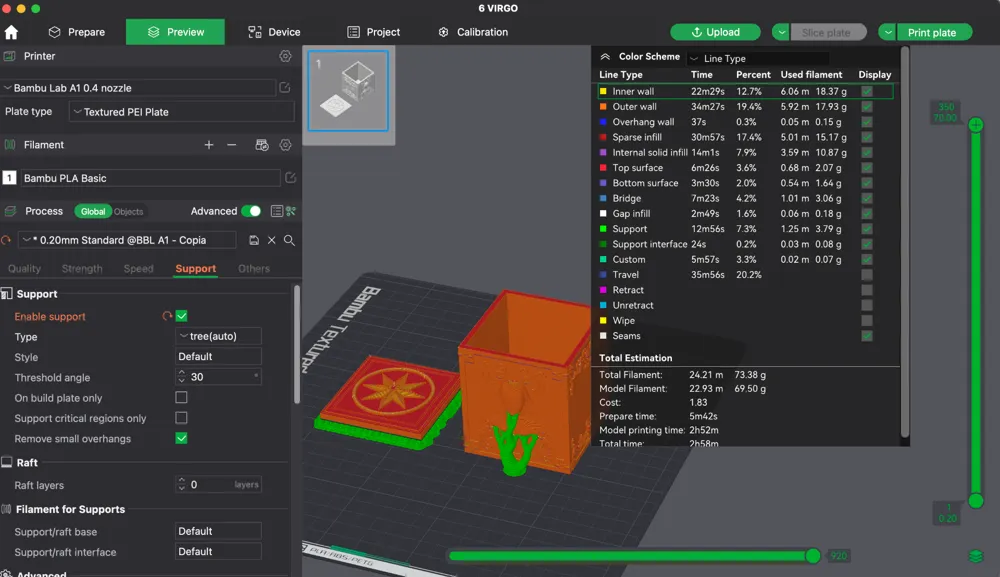Viewport: 1000px width, 577px height.
Task: Open the Support/raft base filament dropdown
Action: click(218, 531)
